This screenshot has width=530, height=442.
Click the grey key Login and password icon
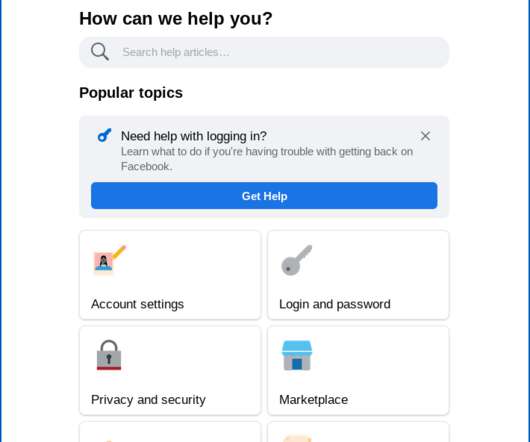pos(297,260)
